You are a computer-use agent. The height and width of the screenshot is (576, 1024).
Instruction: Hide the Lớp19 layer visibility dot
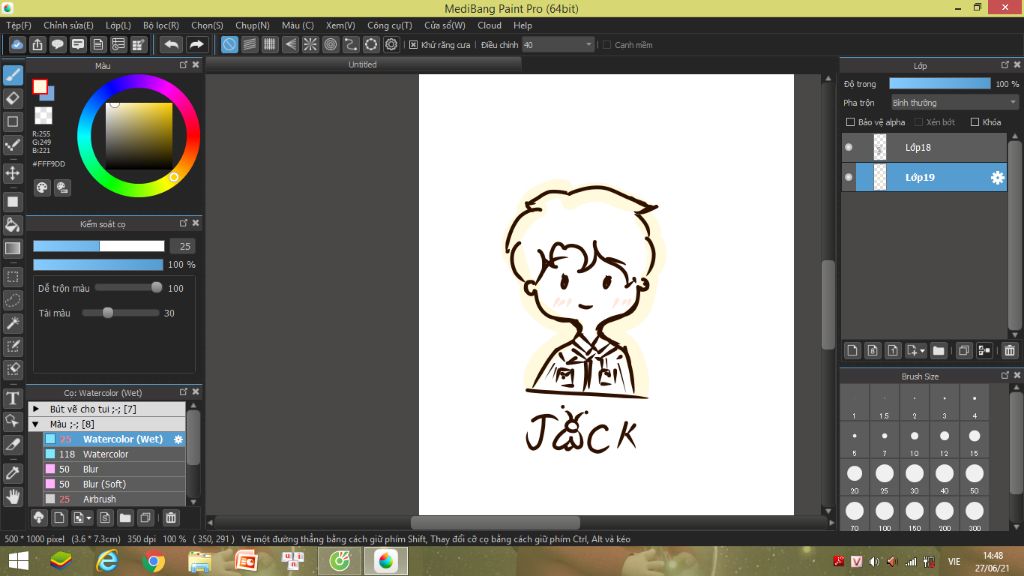[x=848, y=177]
